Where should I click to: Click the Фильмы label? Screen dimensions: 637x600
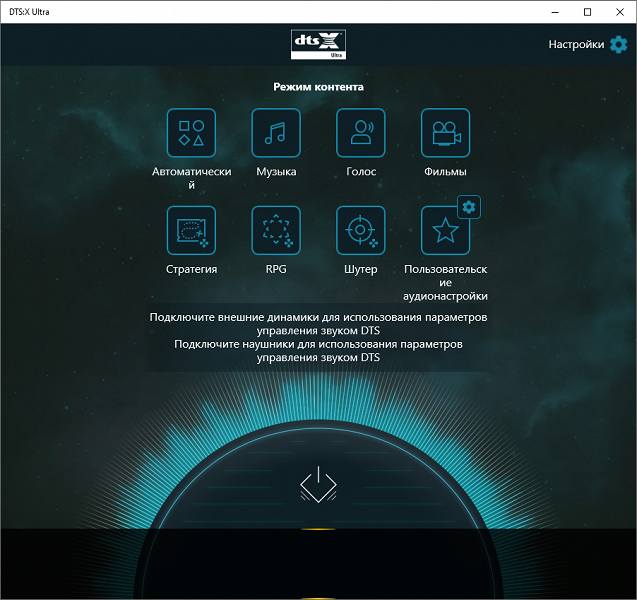[446, 171]
